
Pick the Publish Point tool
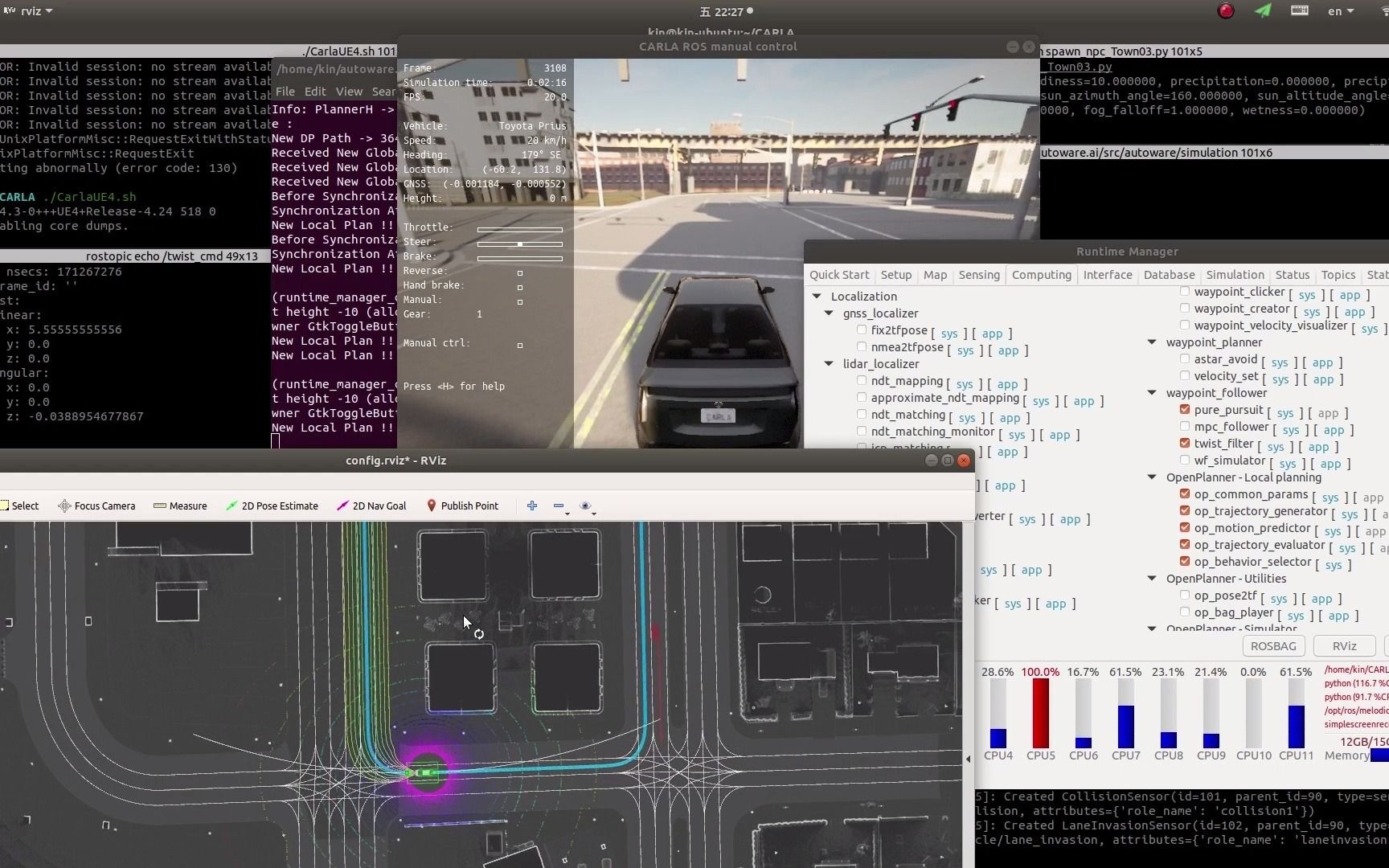tap(462, 506)
